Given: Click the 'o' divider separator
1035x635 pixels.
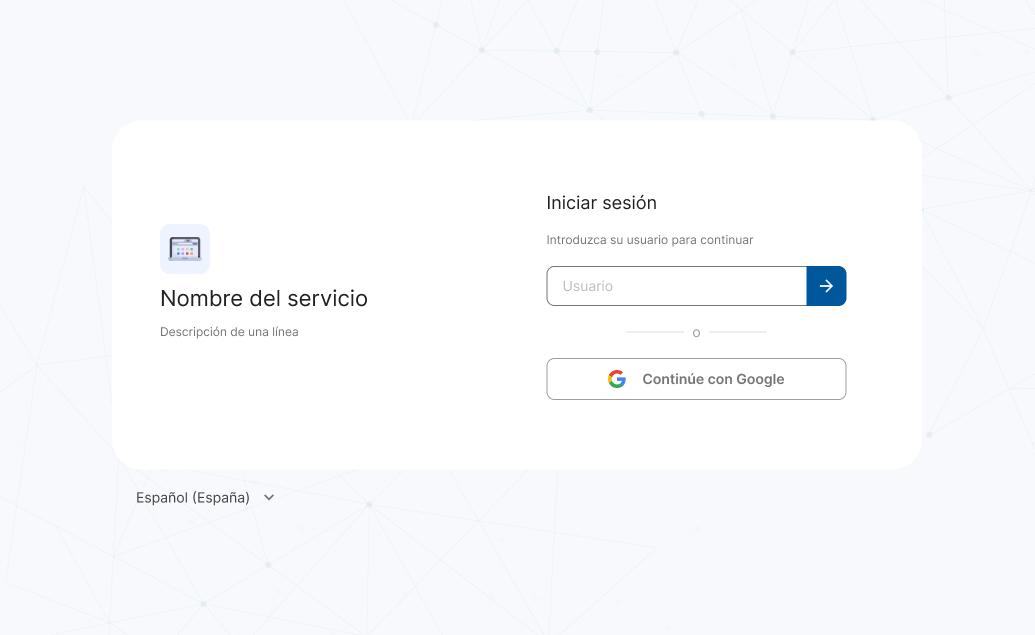Looking at the screenshot, I should pos(696,332).
